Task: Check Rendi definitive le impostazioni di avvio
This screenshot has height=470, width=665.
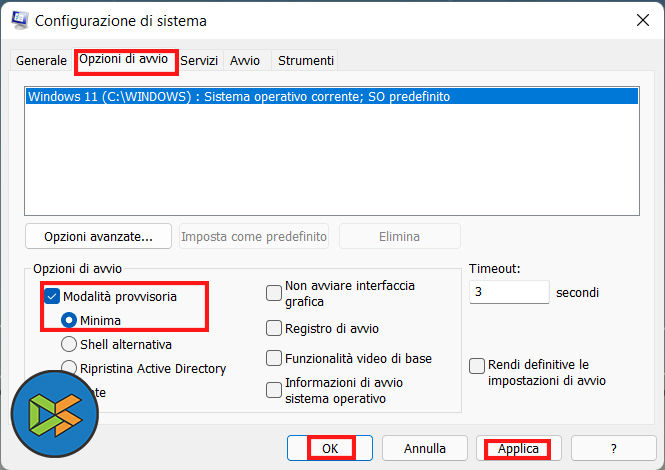Action: point(477,366)
